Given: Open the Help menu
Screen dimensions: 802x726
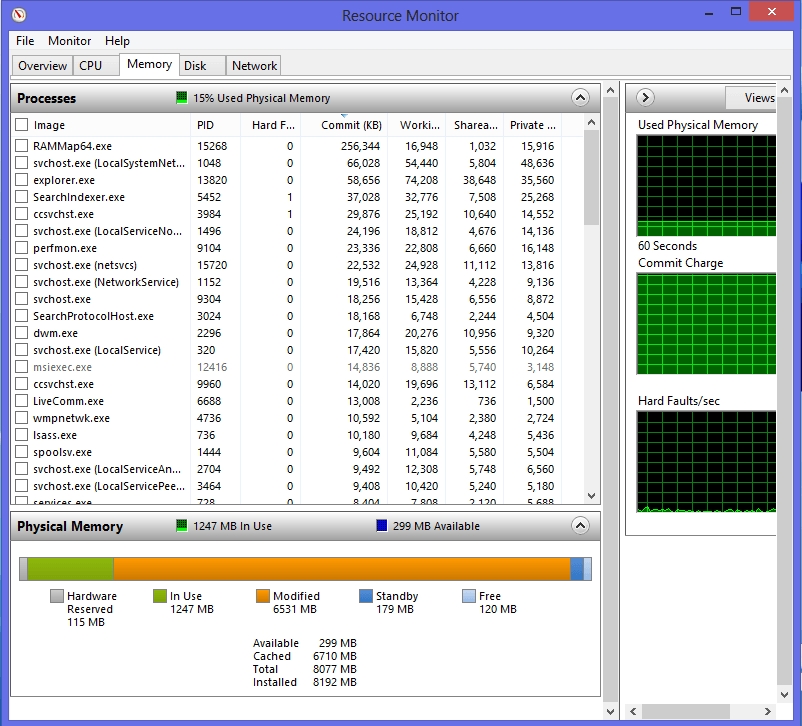Looking at the screenshot, I should 117,41.
